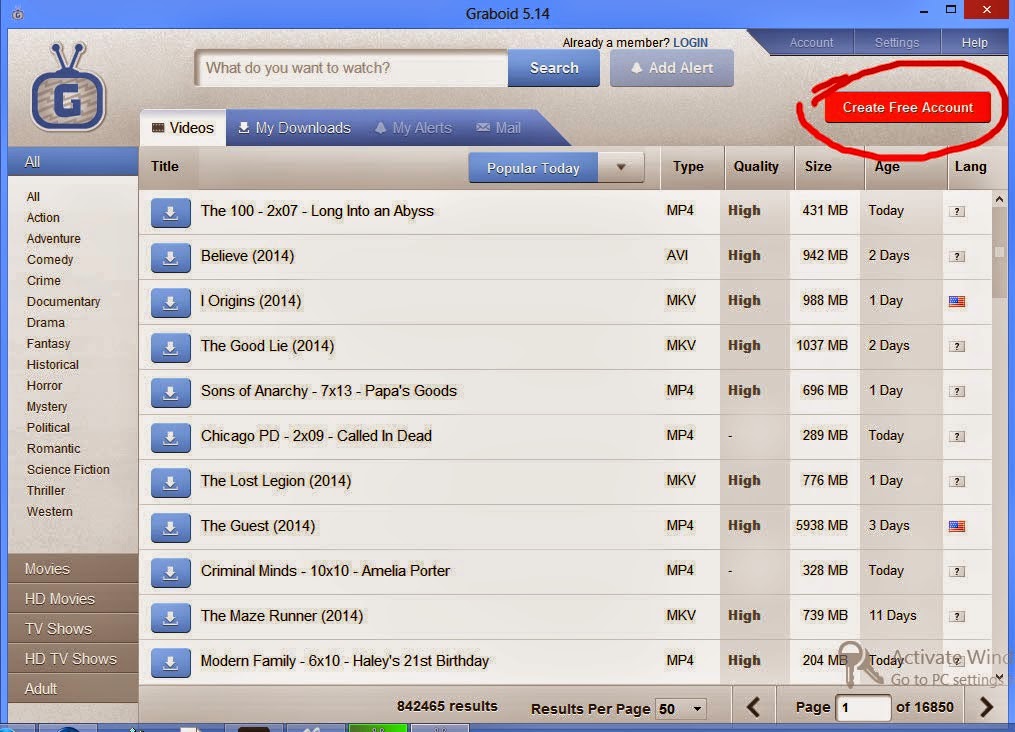Click the All category header
Image resolution: width=1015 pixels, height=732 pixels.
coord(73,162)
